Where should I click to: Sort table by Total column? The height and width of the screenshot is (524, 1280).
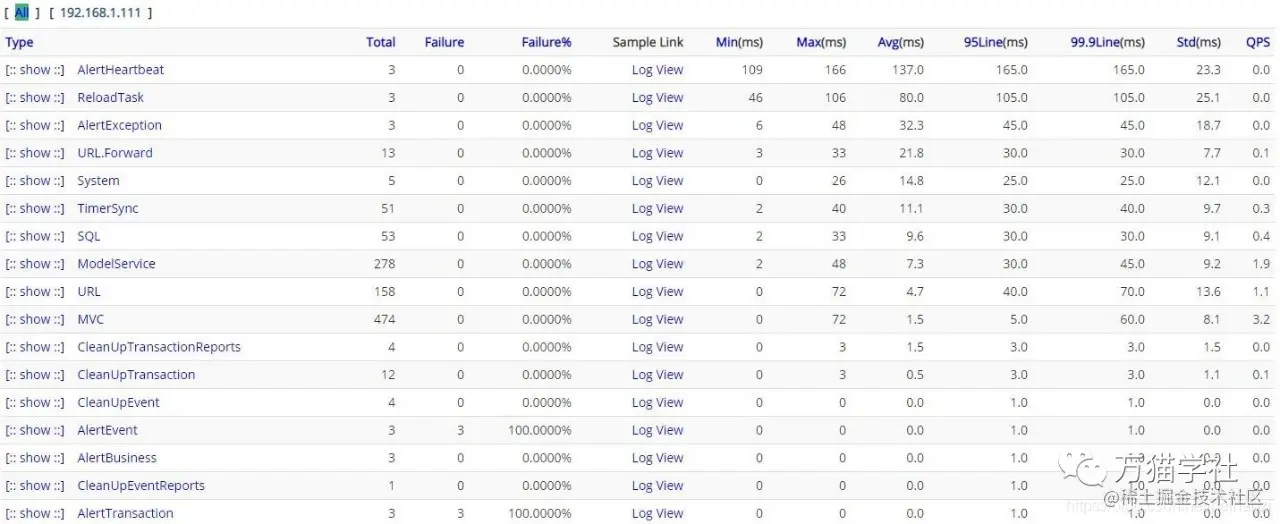tap(380, 42)
